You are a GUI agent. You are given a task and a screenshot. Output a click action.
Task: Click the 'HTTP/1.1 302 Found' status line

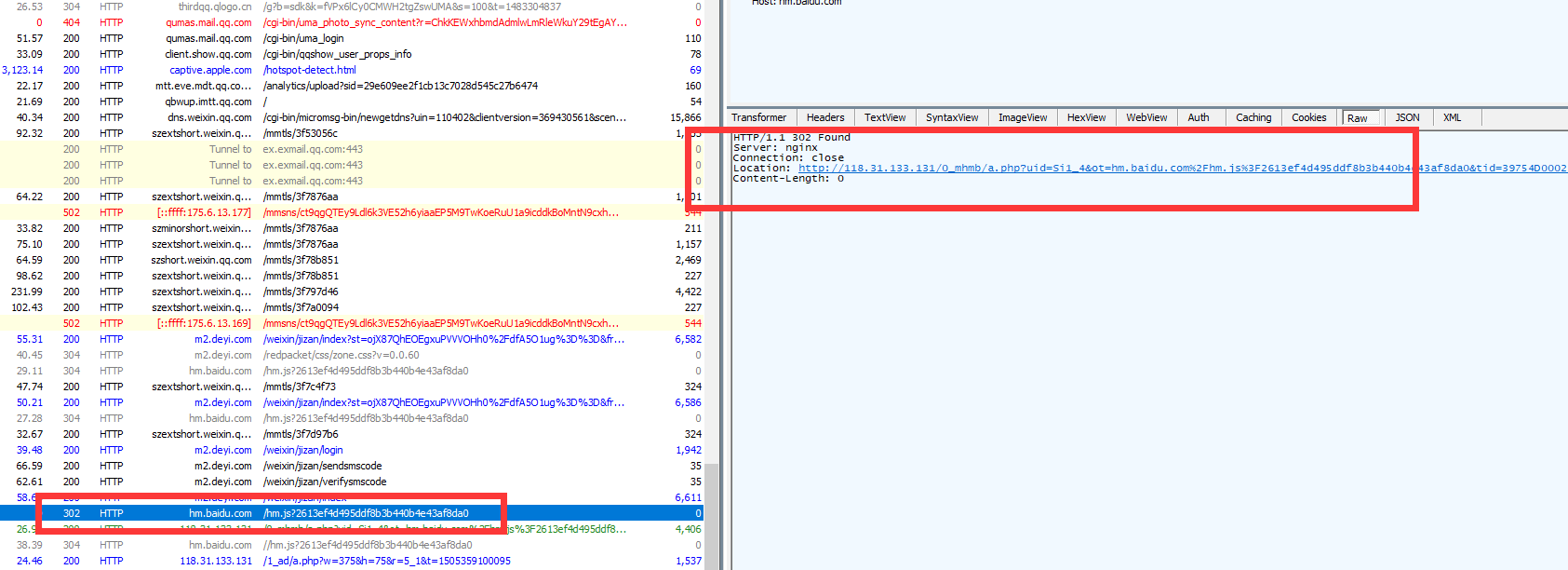(x=792, y=138)
